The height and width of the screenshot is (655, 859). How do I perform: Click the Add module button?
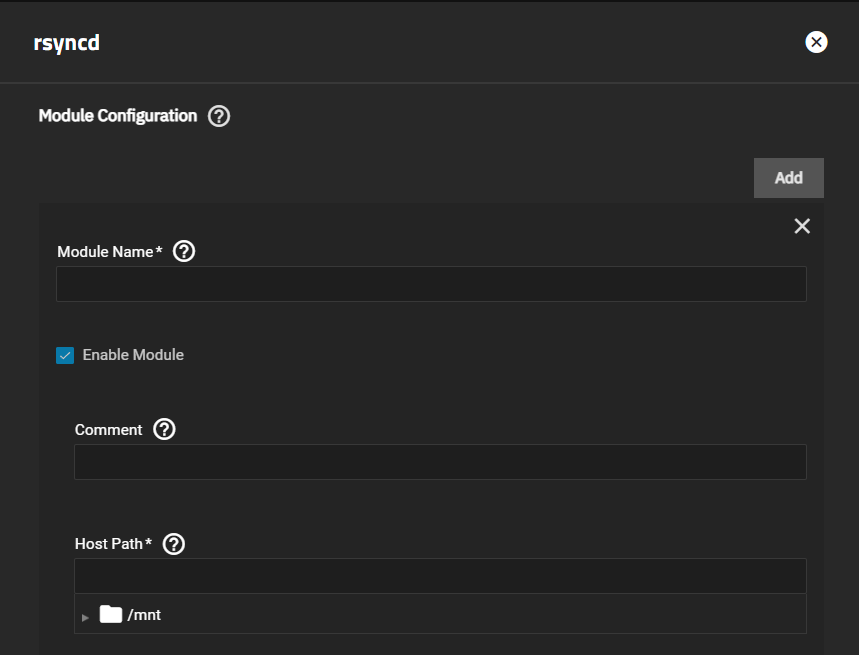point(788,177)
